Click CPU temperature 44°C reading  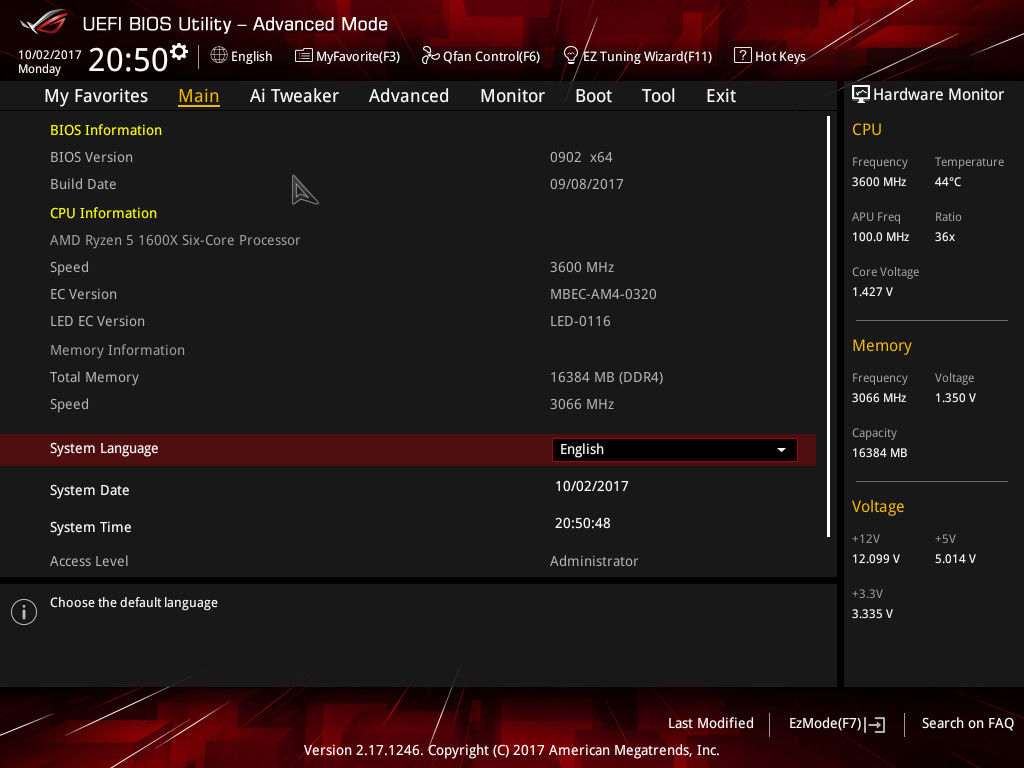pos(948,182)
